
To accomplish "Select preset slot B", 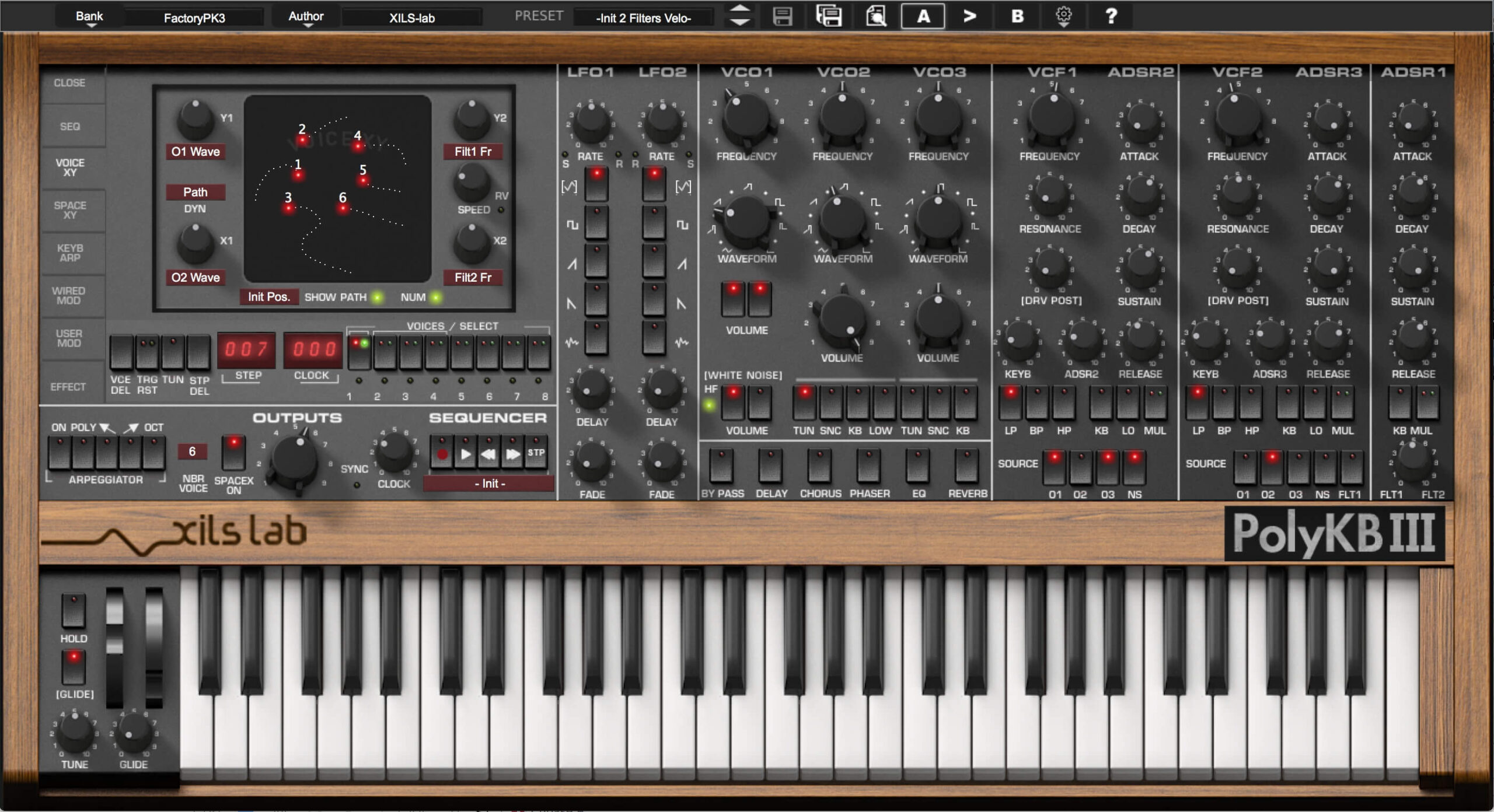I will pyautogui.click(x=1017, y=16).
